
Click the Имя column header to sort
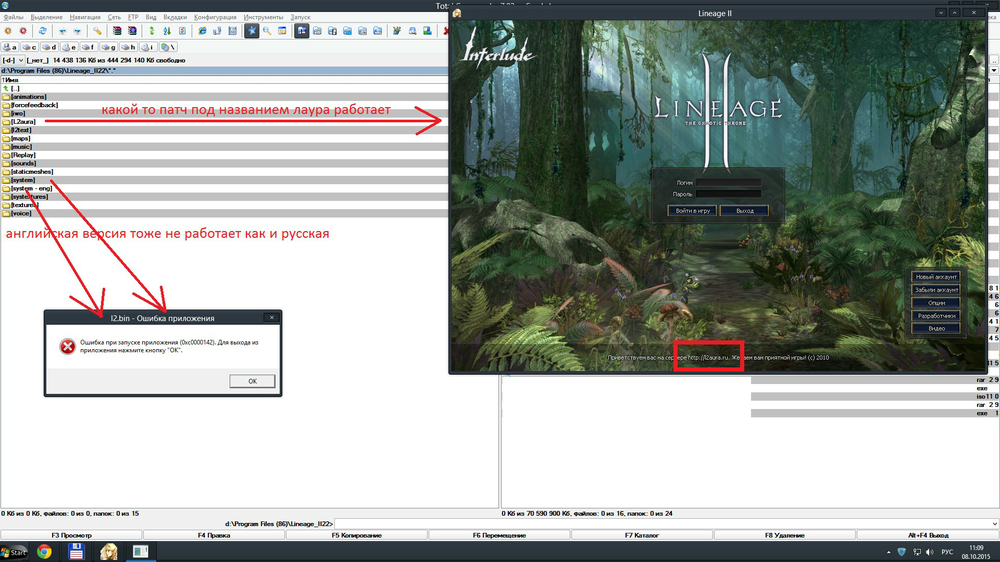(x=11, y=80)
